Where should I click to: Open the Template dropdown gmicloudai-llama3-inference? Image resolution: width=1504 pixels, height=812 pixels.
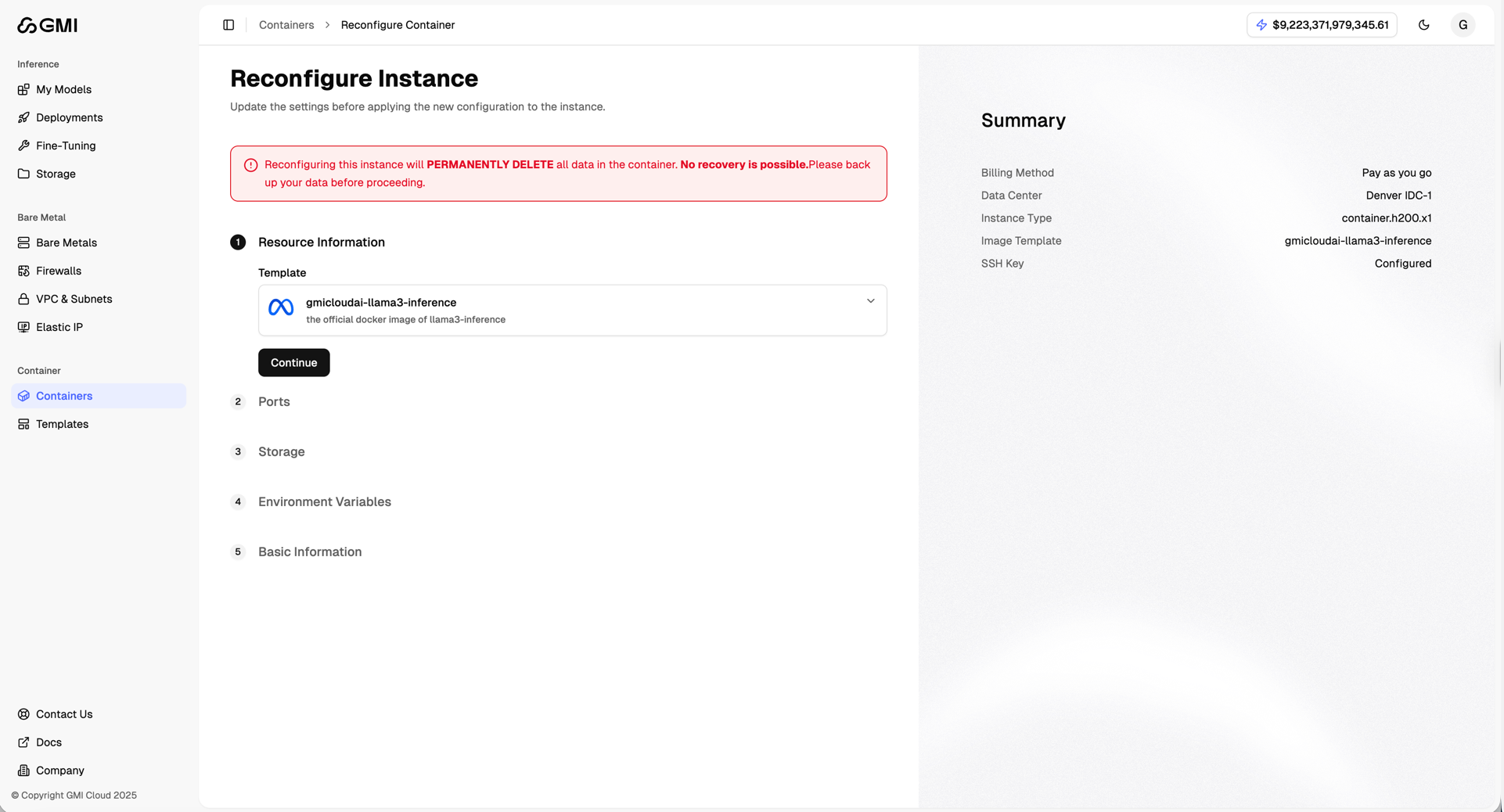click(x=572, y=311)
